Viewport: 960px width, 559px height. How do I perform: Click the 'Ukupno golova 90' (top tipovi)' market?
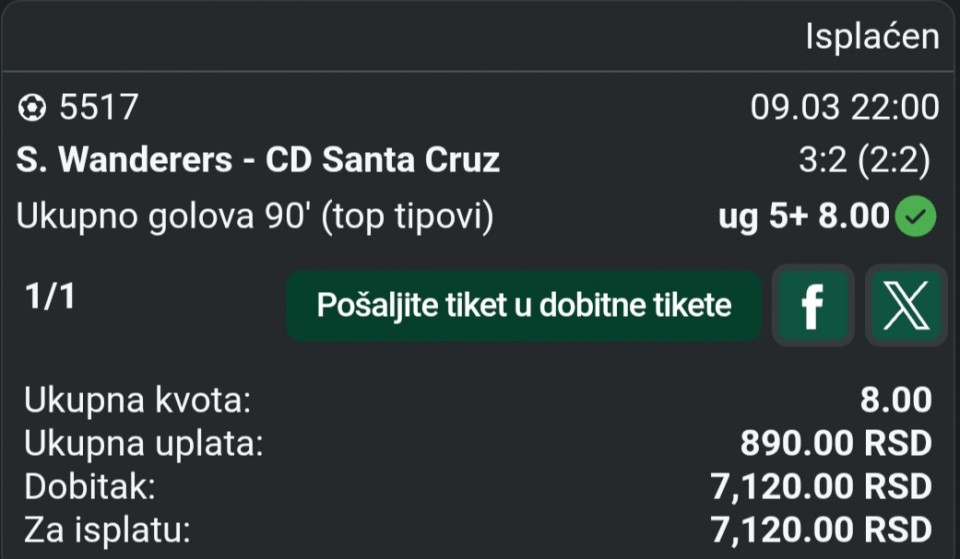[255, 217]
